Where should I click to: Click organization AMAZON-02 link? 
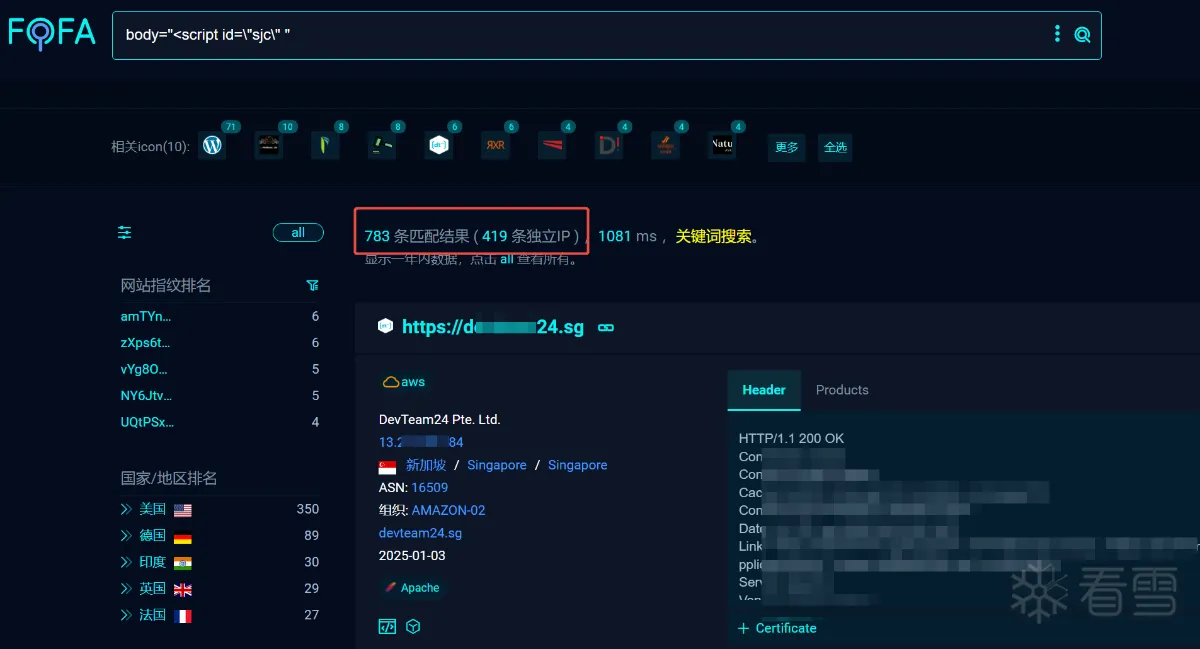point(449,510)
